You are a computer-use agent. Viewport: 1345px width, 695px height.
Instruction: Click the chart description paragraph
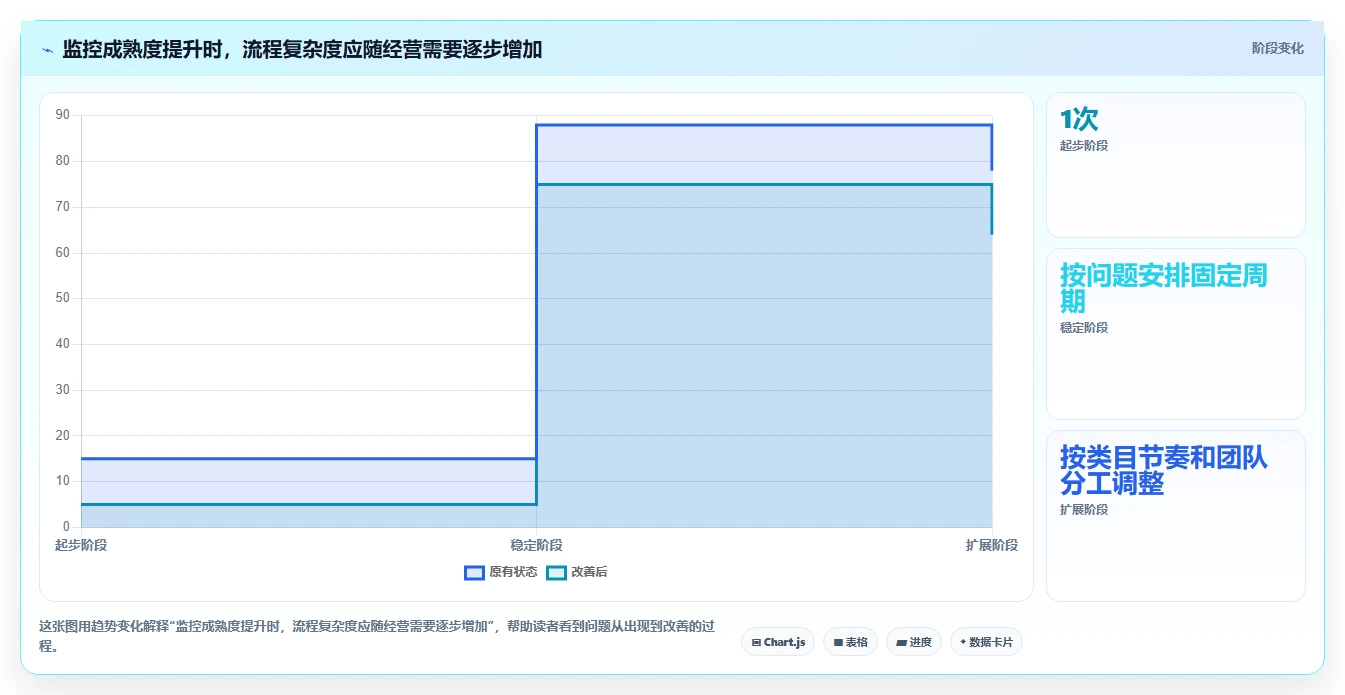pos(378,636)
